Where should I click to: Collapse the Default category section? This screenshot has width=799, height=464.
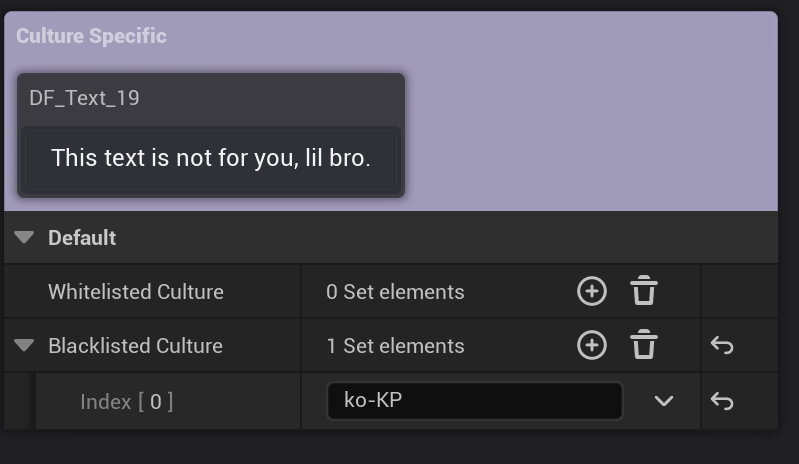26,238
